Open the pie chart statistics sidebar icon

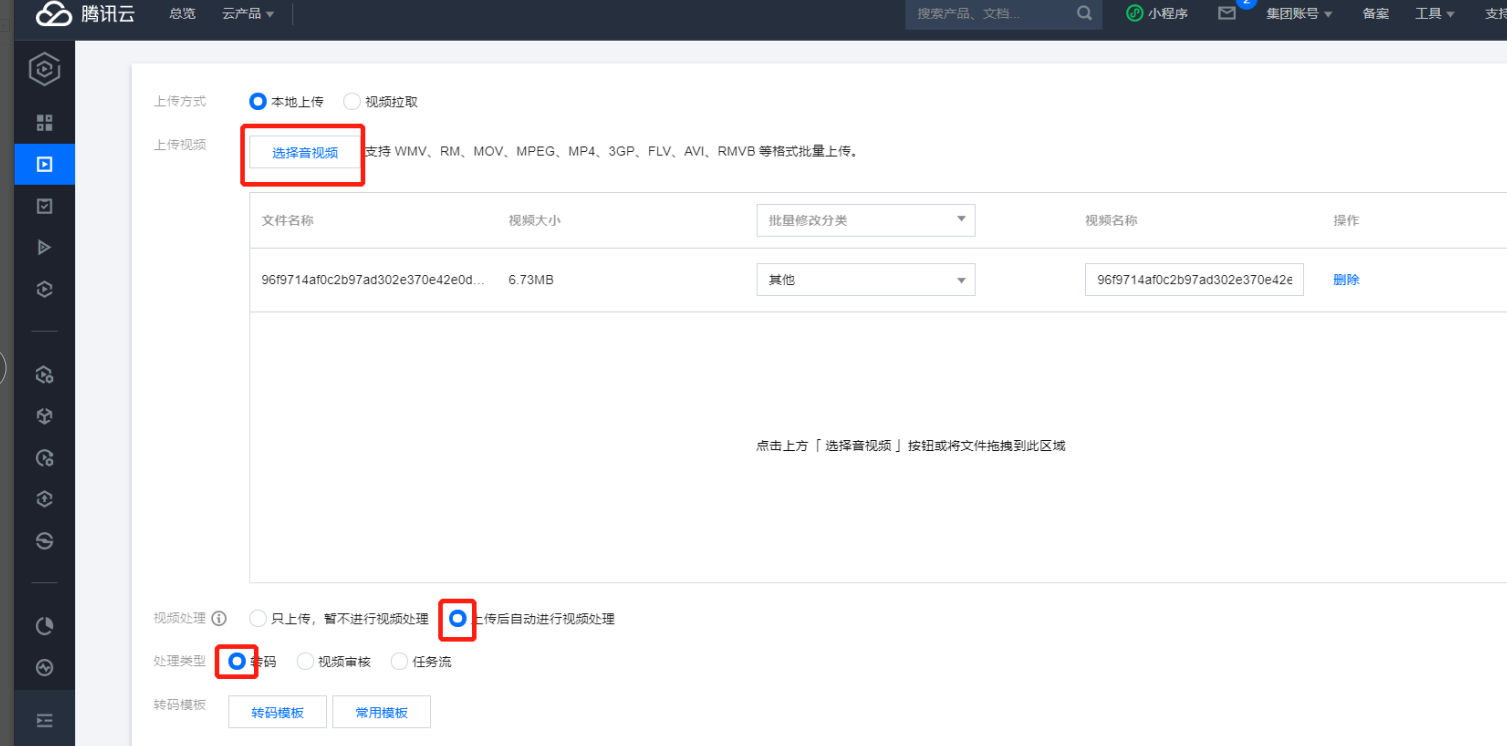44,626
